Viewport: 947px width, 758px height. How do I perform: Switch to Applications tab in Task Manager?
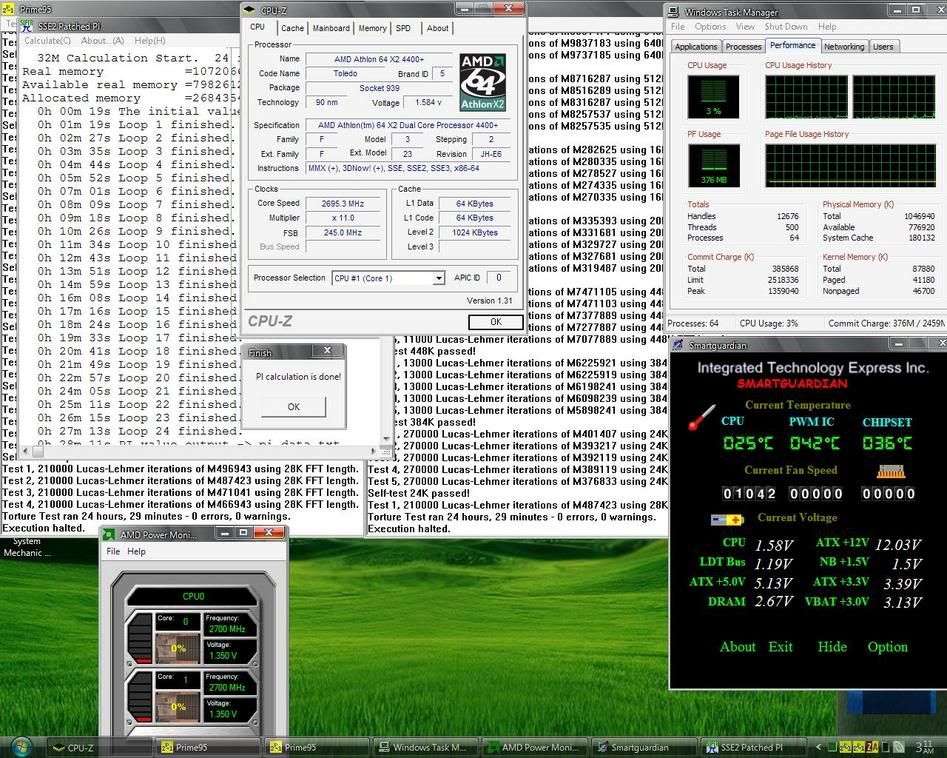(x=696, y=47)
